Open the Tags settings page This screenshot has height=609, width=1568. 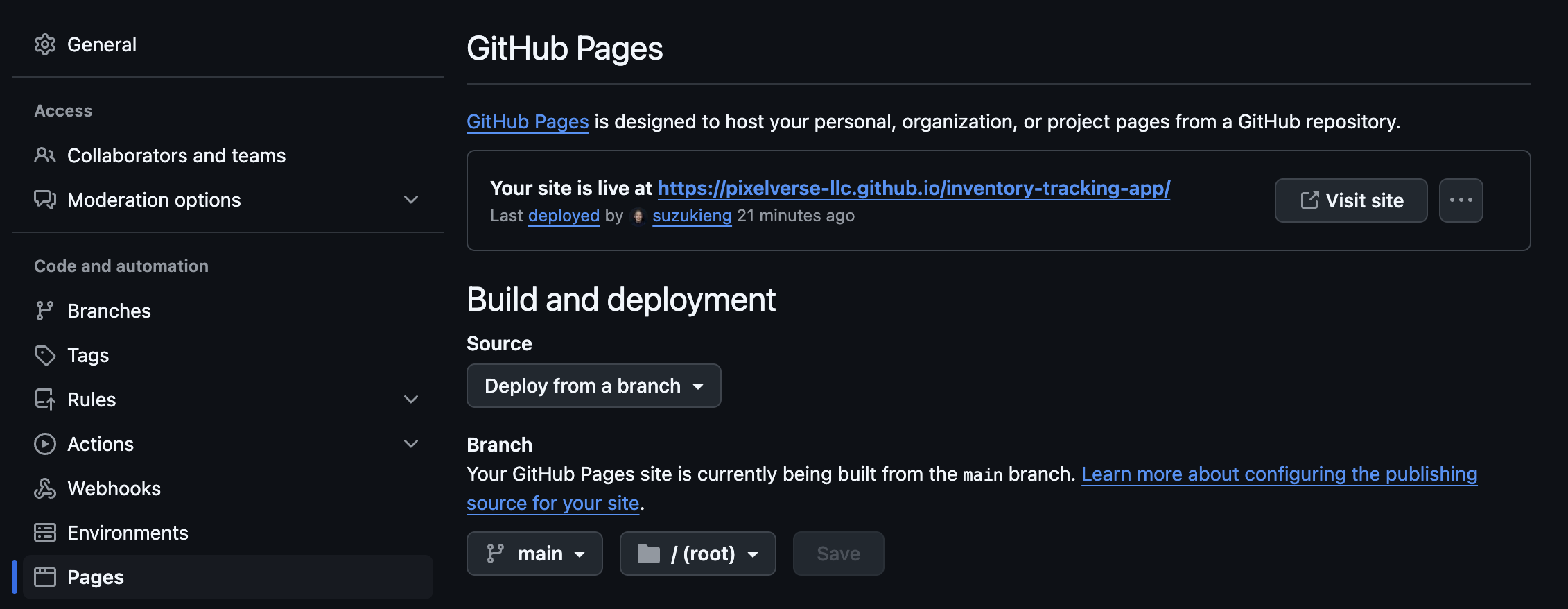click(228, 355)
